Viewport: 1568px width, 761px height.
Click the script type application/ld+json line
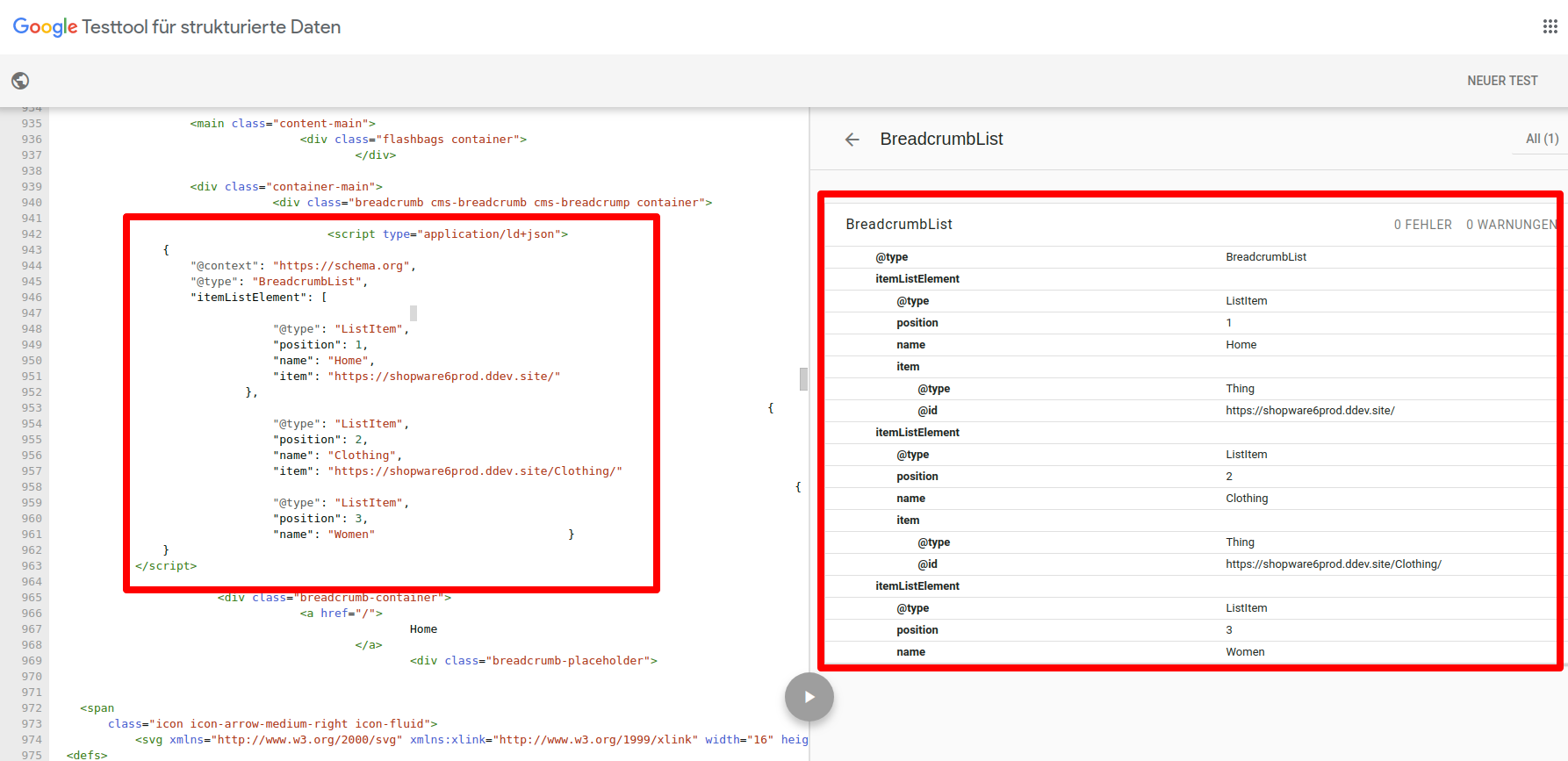[x=448, y=234]
